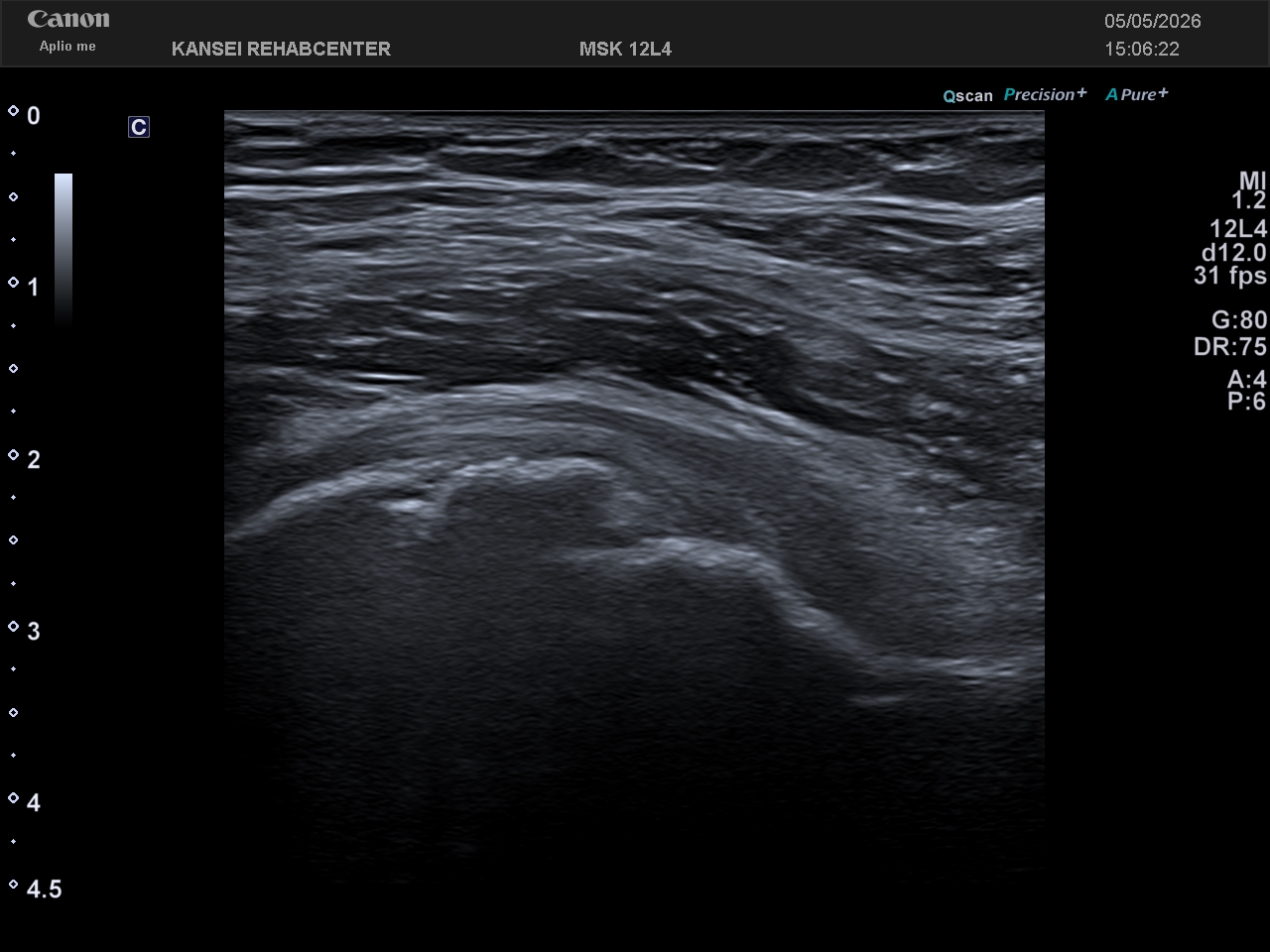Viewport: 1270px width, 952px height.
Task: Click the date 05/05/2026
Action: pos(1153,21)
